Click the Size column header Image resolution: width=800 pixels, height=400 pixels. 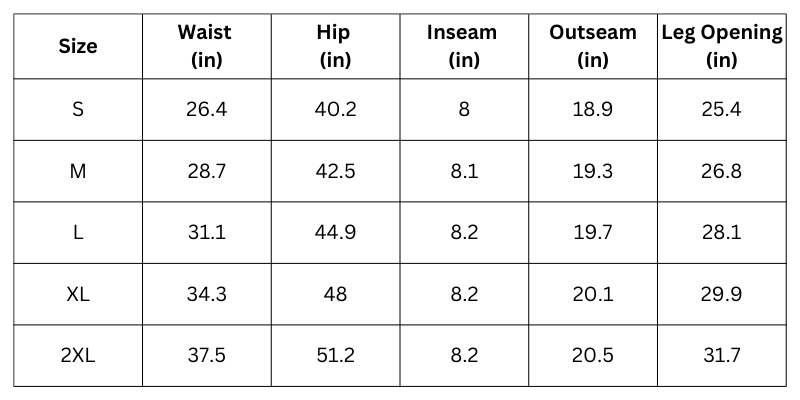78,46
